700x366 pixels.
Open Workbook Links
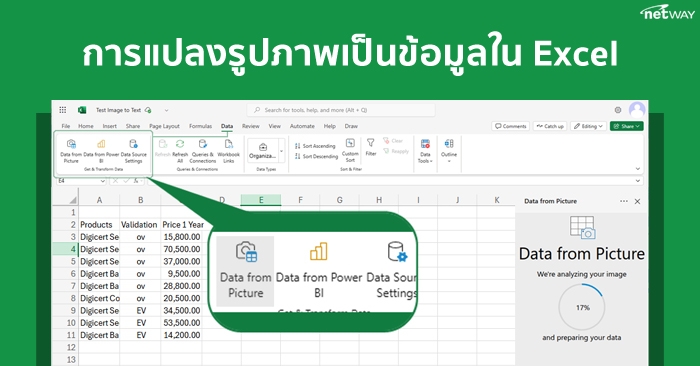(x=229, y=151)
